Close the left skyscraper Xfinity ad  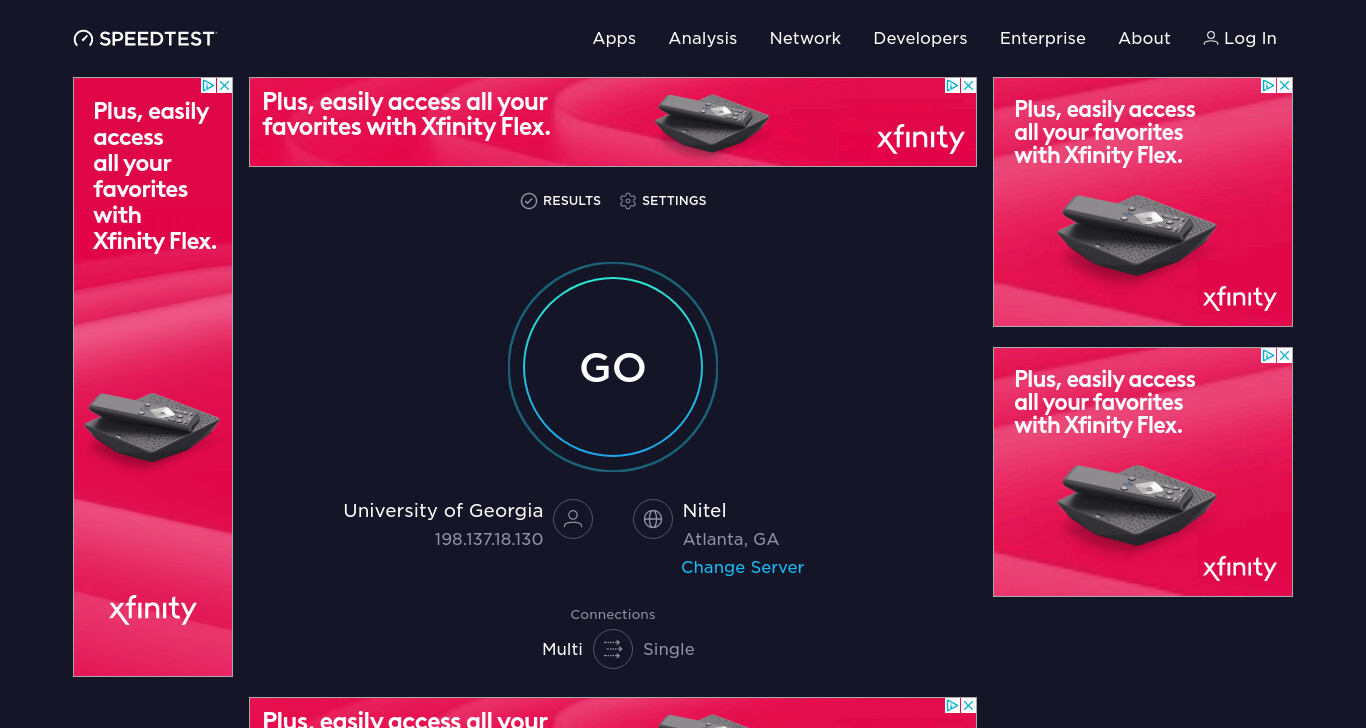pos(225,86)
